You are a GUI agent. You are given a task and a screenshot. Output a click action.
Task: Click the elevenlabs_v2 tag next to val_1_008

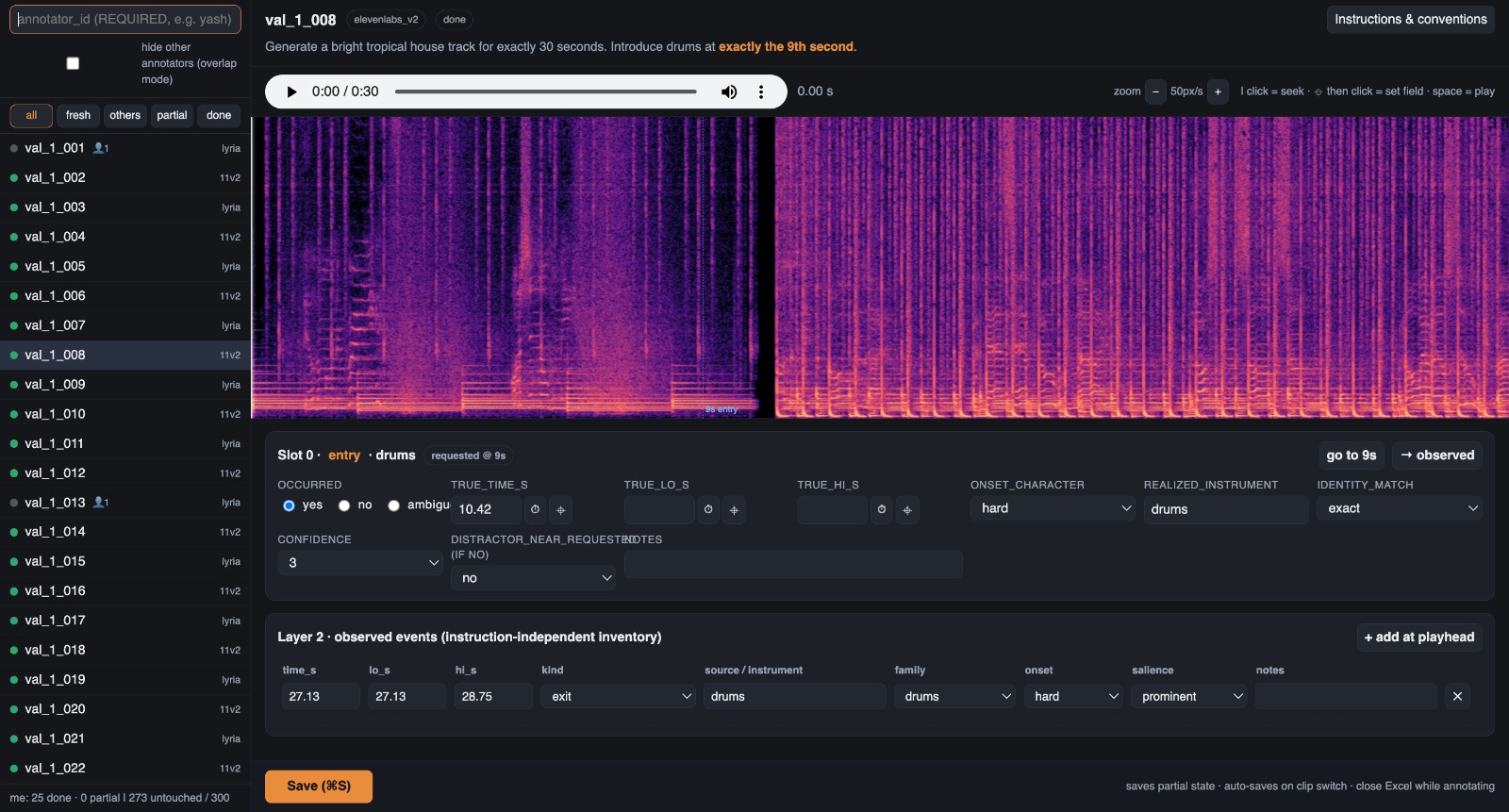pyautogui.click(x=386, y=19)
